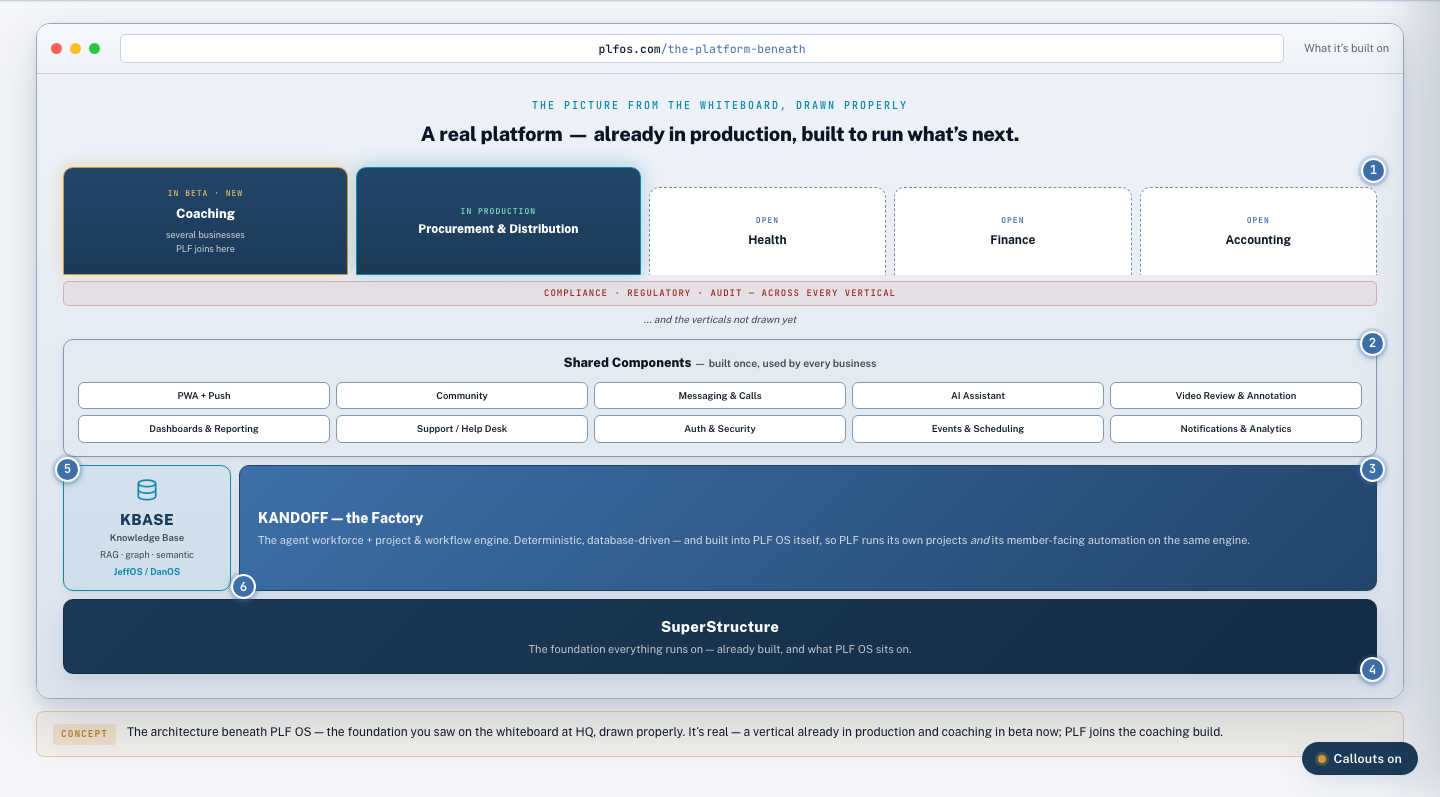Select the "What it's built on" label
This screenshot has height=797, width=1440.
click(x=1346, y=48)
